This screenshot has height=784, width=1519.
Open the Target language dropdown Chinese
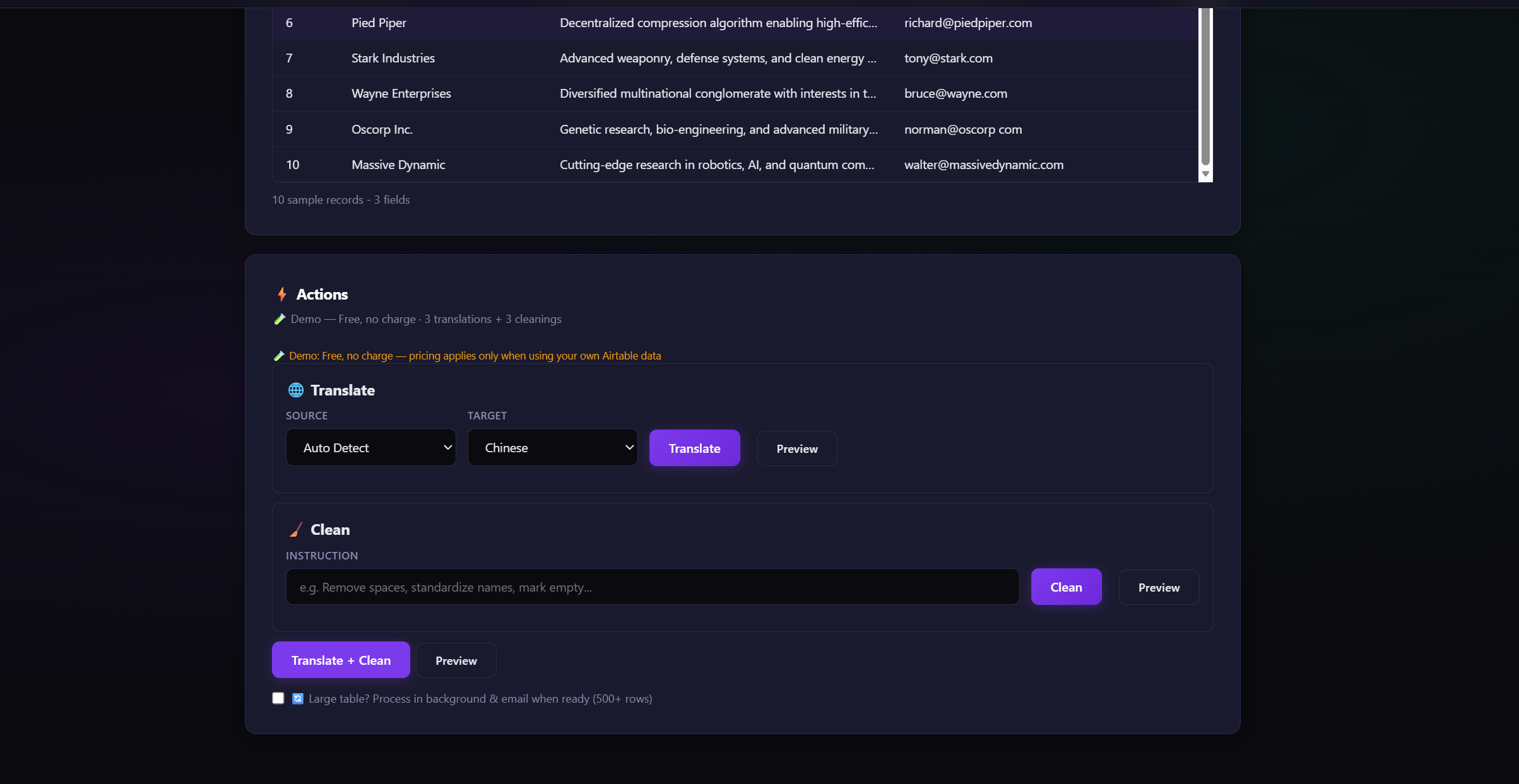point(553,448)
